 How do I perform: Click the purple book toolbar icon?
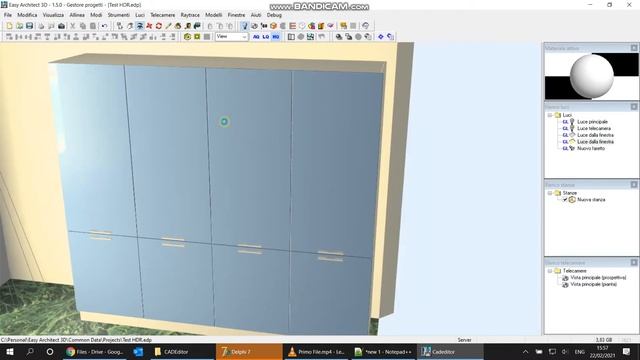(331, 26)
